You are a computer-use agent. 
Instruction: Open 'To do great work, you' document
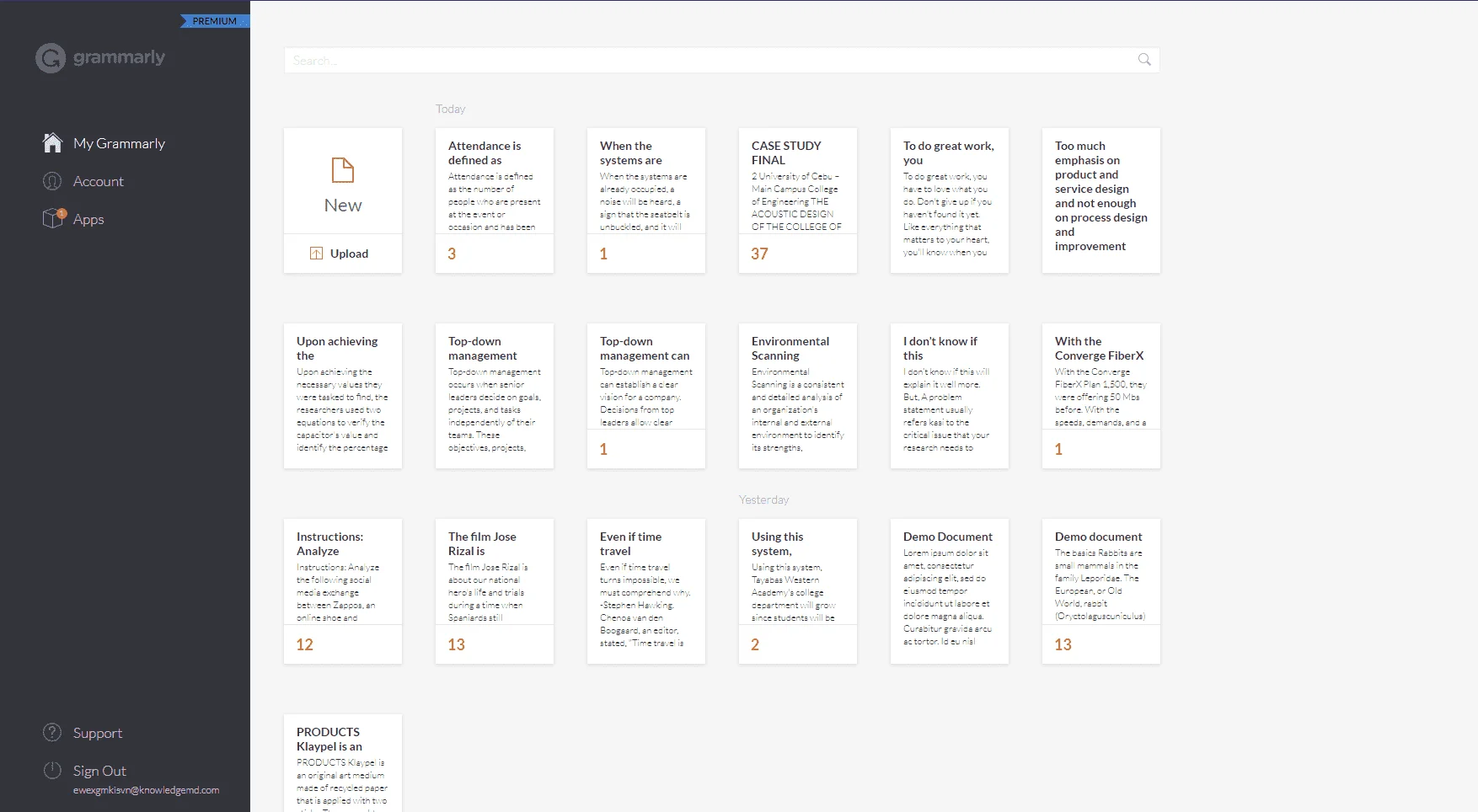pyautogui.click(x=950, y=200)
